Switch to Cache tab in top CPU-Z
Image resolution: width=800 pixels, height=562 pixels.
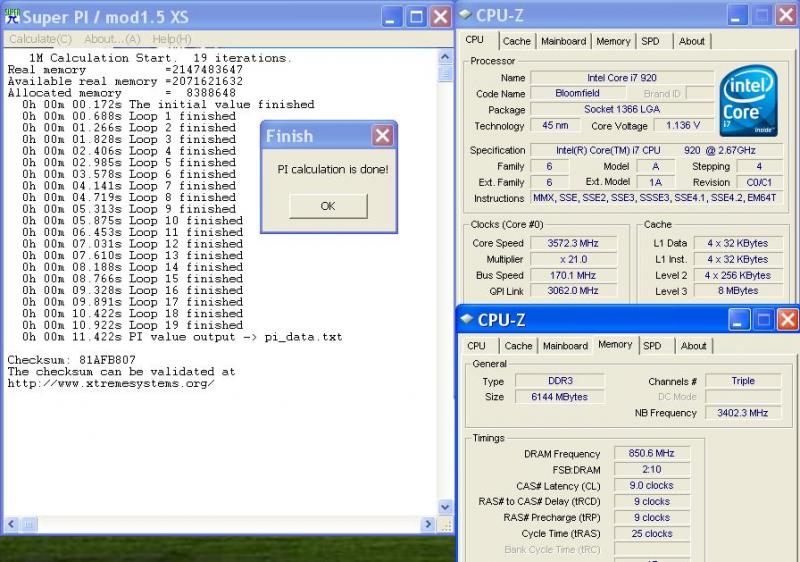coord(516,41)
